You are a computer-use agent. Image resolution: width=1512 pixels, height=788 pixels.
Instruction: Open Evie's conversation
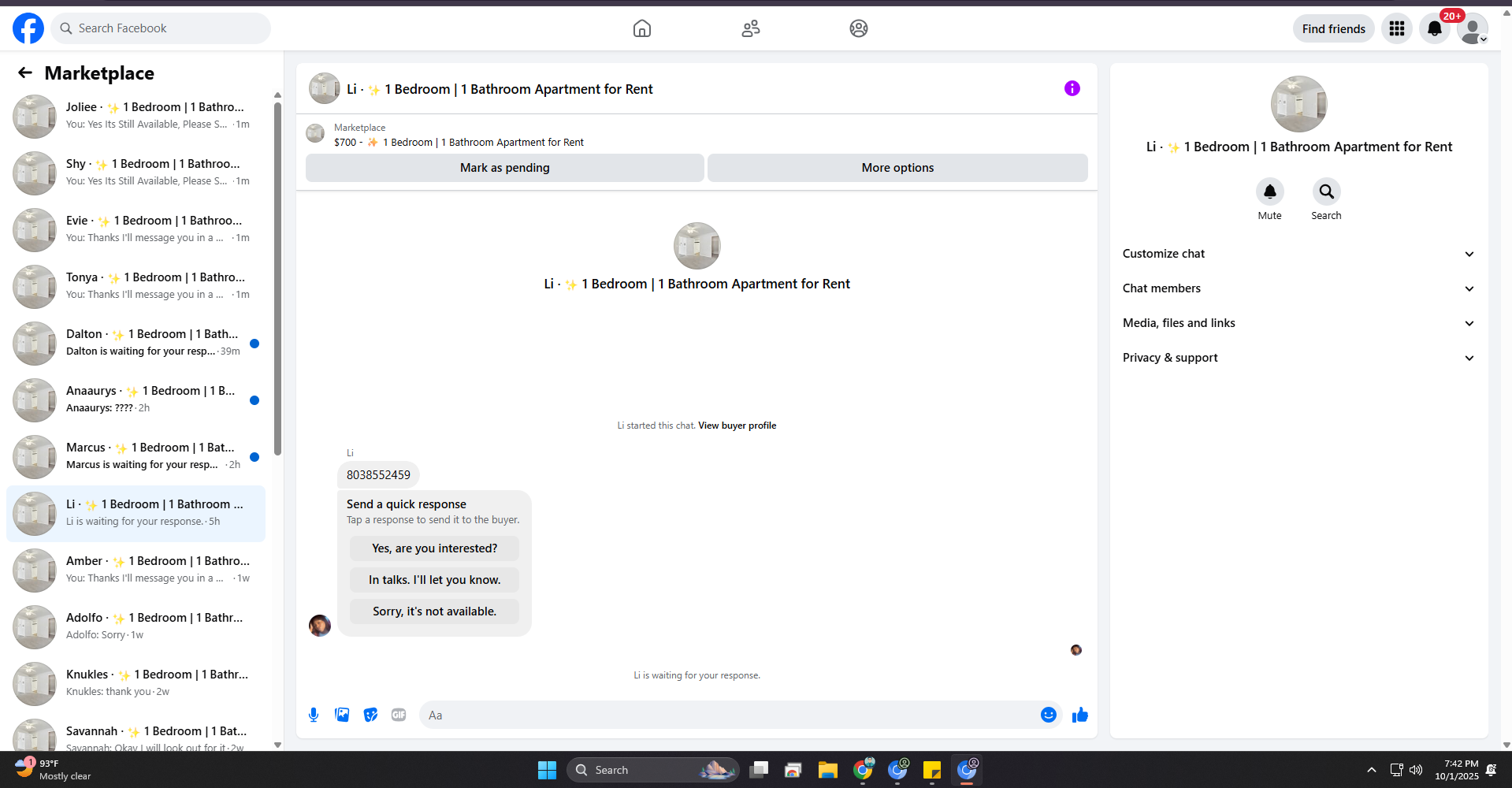[136, 230]
